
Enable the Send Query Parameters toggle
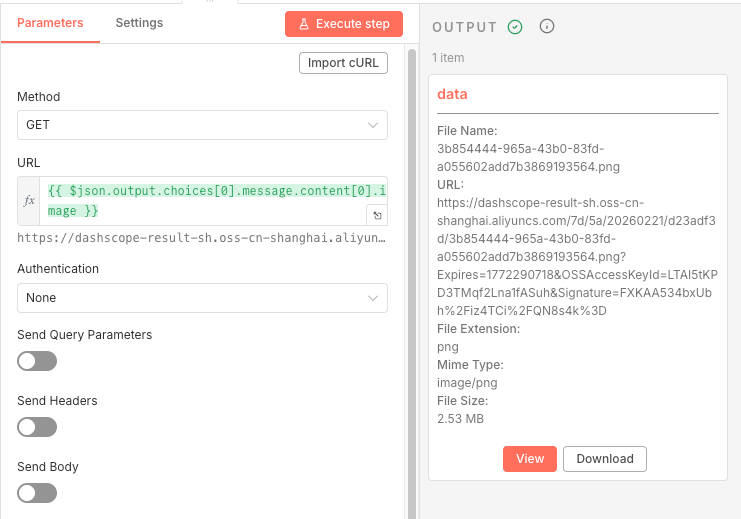[x=37, y=361]
